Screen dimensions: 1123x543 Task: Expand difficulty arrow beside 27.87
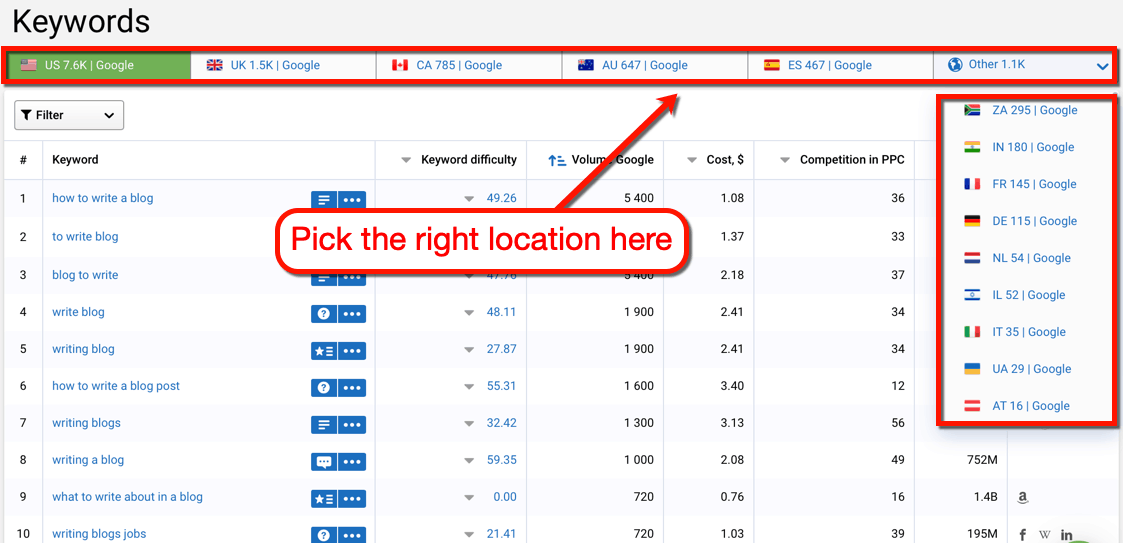(469, 350)
